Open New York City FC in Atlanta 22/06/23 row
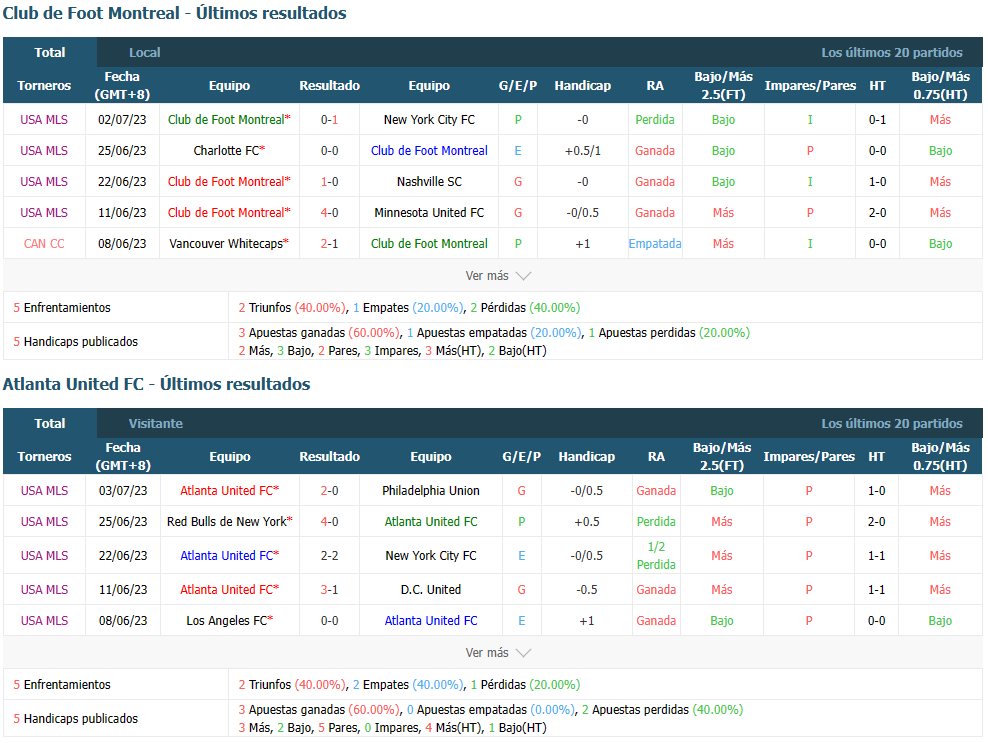The height and width of the screenshot is (743, 988). point(430,555)
